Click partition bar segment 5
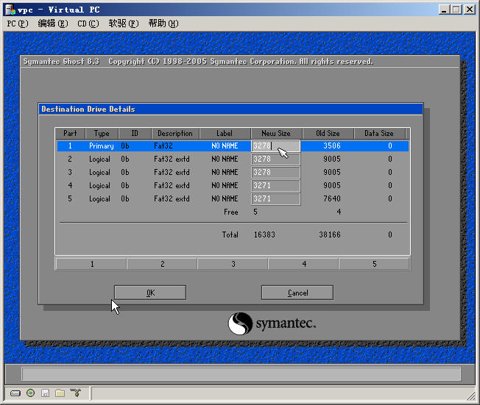This screenshot has width=480, height=405. [374, 264]
